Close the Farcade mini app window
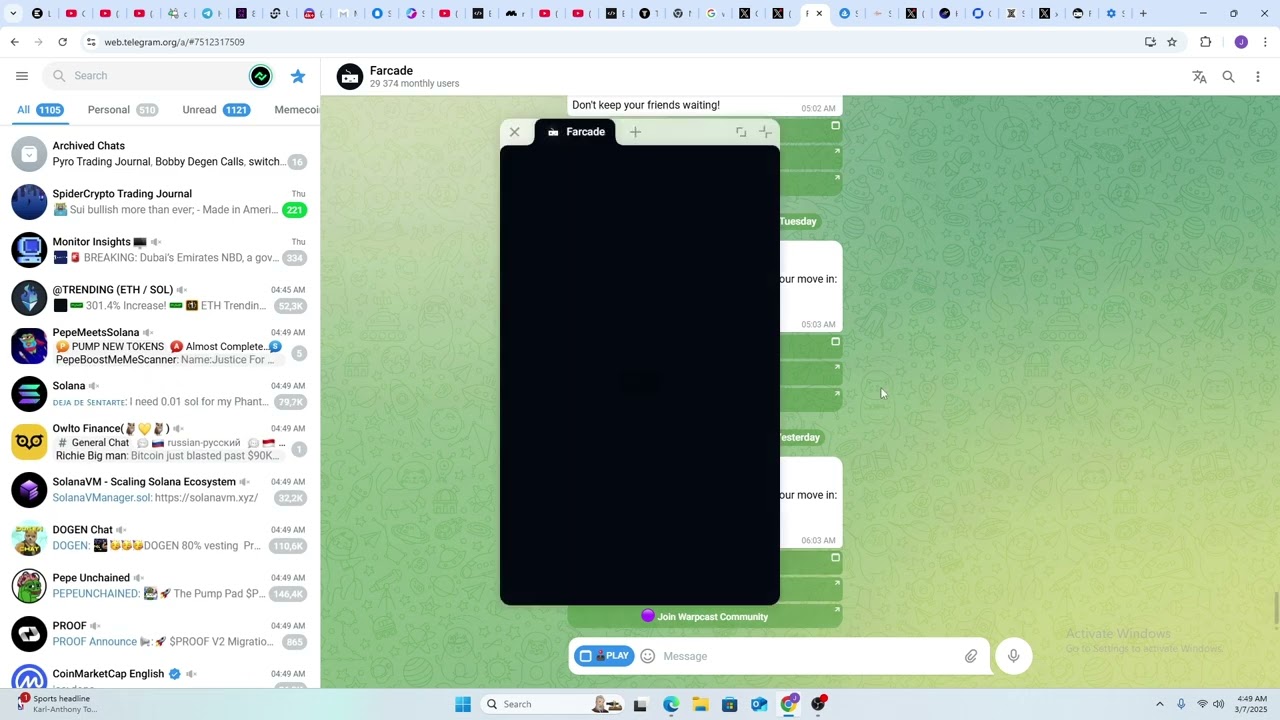The width and height of the screenshot is (1280, 720). click(514, 132)
